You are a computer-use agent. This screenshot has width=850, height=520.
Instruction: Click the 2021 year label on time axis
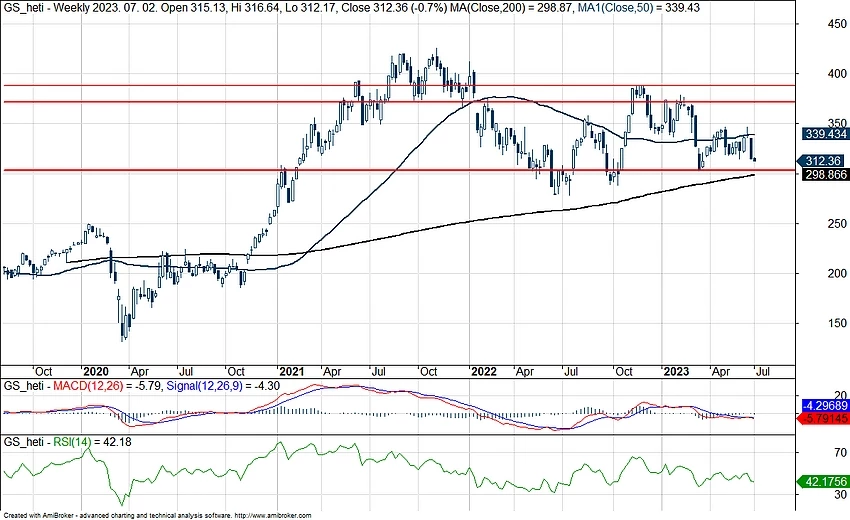coord(291,370)
